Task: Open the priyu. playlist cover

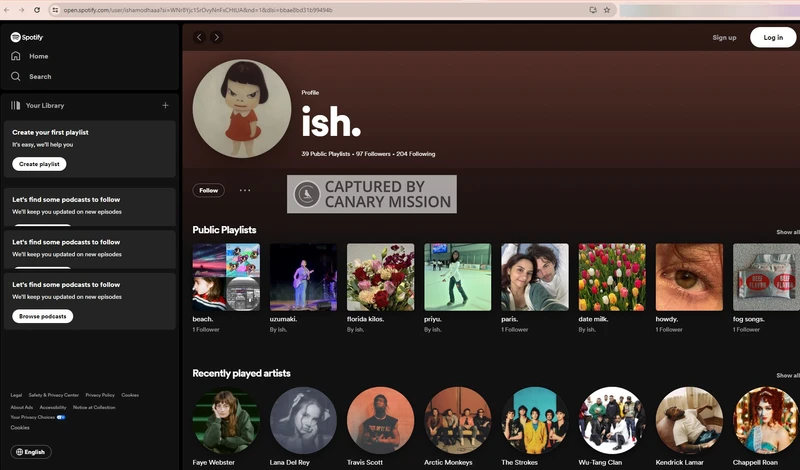Action: coord(458,277)
